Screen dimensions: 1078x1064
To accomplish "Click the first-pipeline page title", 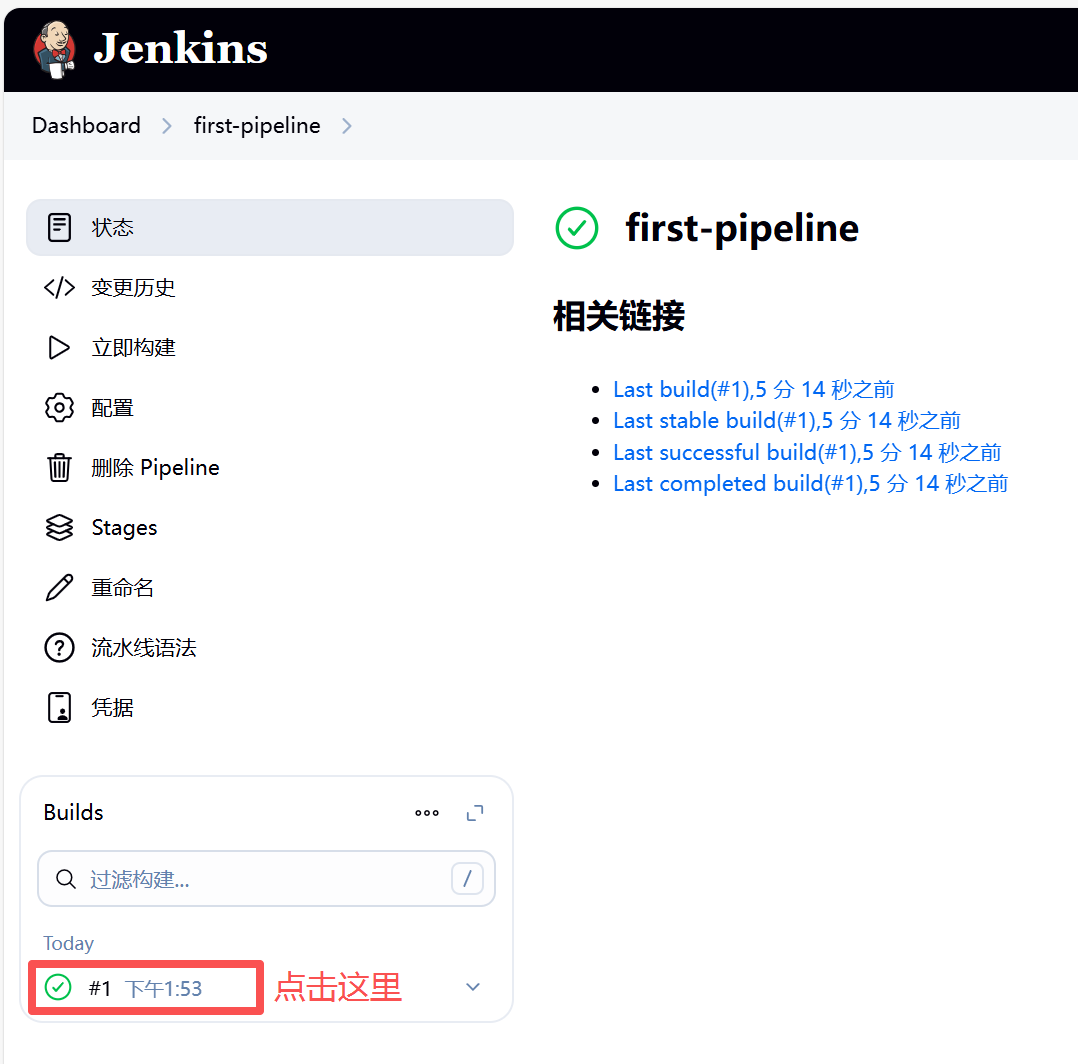I will [742, 229].
